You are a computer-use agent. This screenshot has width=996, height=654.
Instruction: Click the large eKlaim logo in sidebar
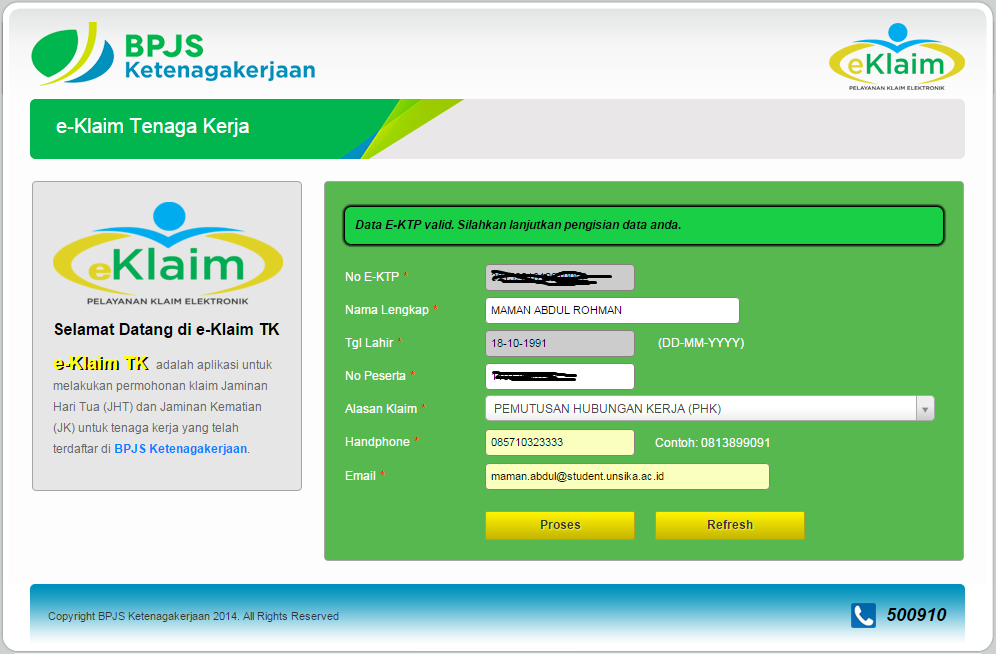(x=168, y=254)
